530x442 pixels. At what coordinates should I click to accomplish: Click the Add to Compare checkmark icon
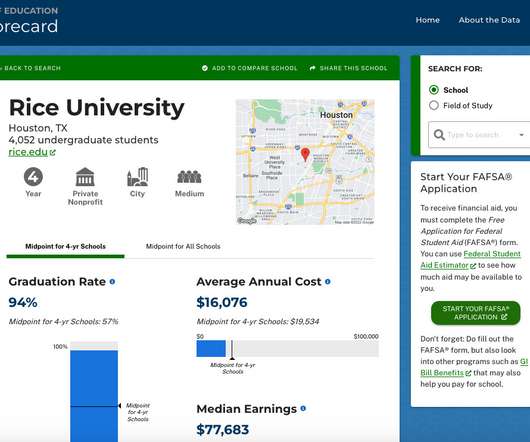[205, 68]
